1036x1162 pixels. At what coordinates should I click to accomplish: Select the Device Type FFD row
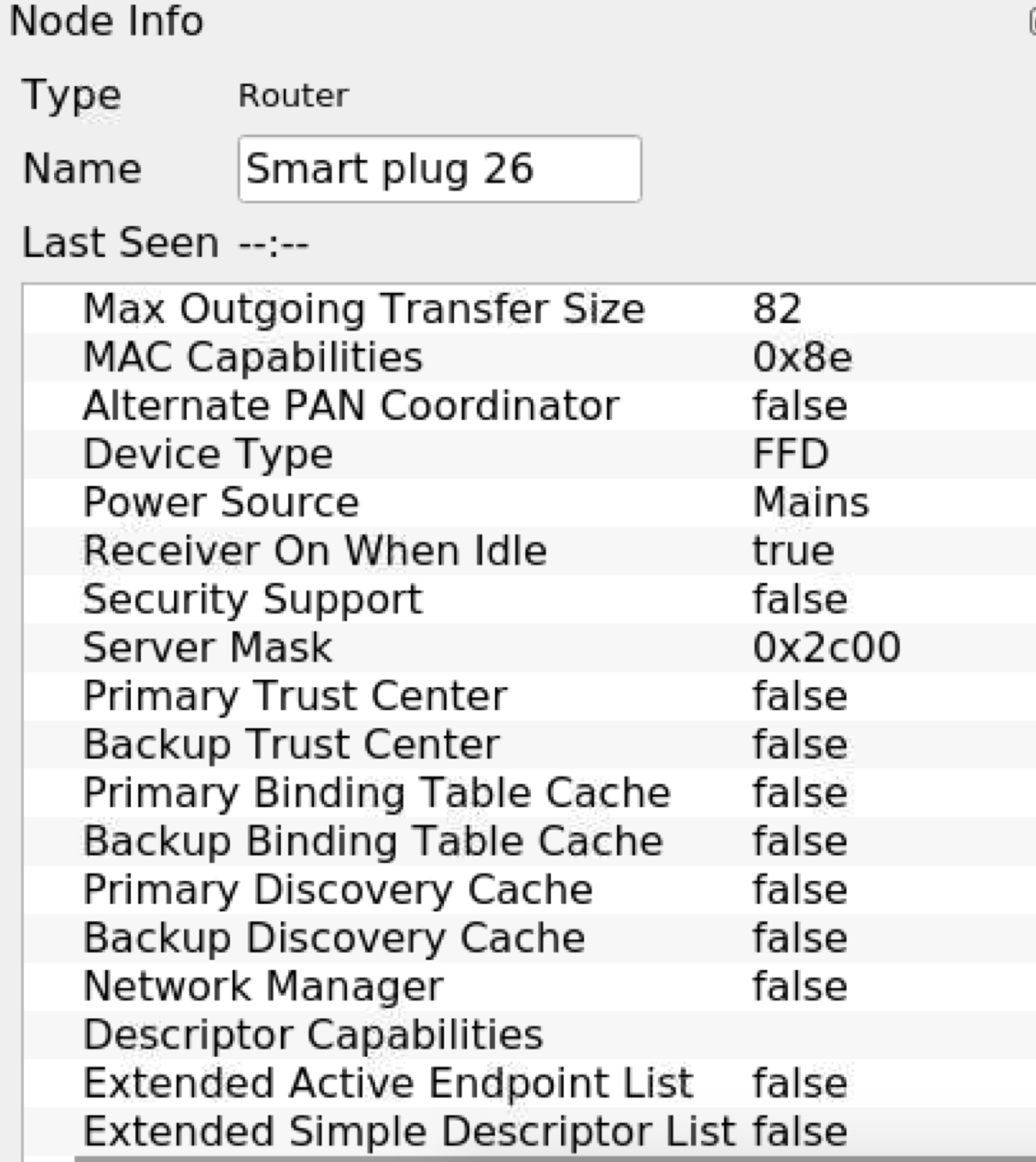coord(366,454)
